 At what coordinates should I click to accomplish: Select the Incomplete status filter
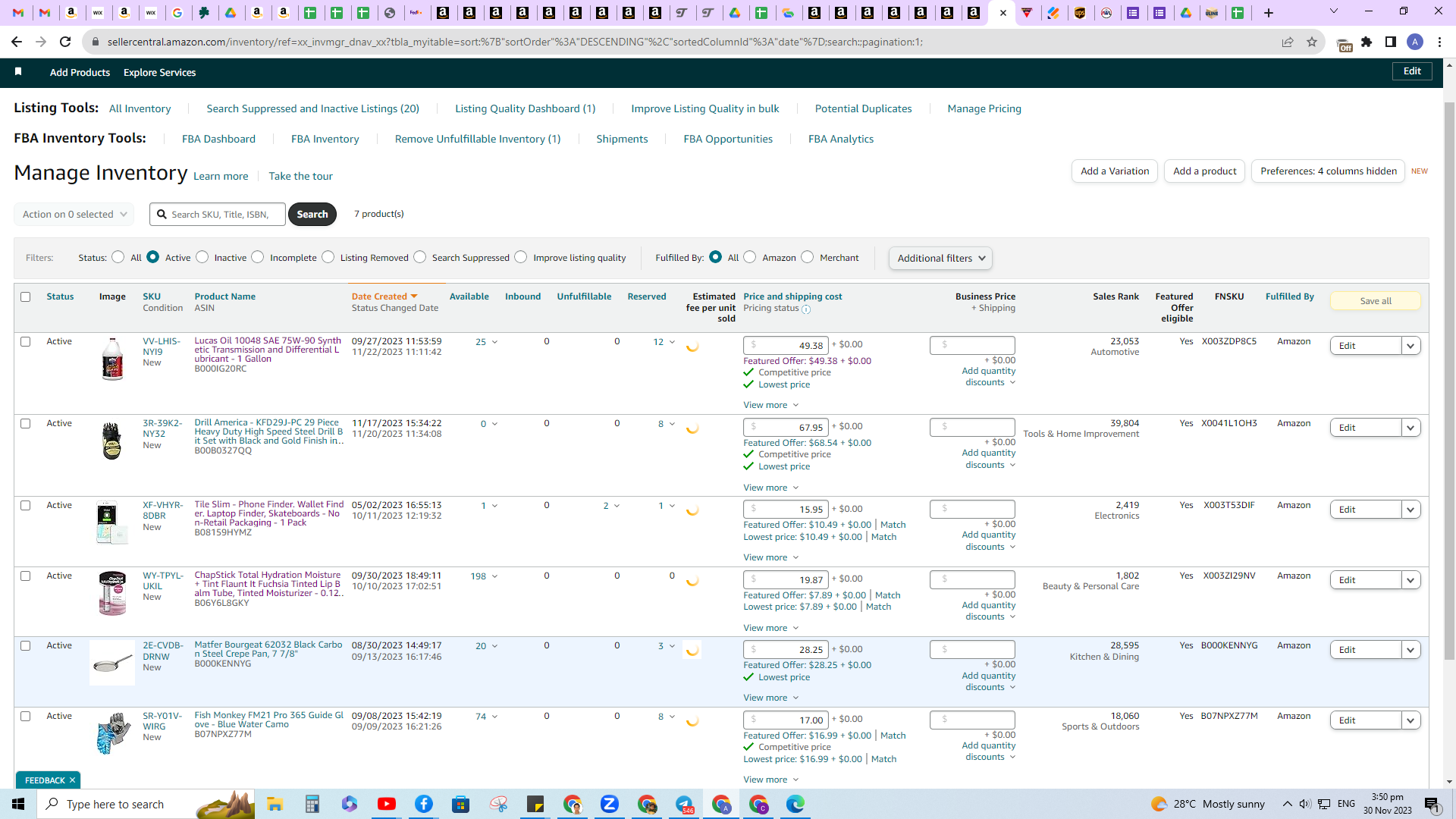pos(258,257)
